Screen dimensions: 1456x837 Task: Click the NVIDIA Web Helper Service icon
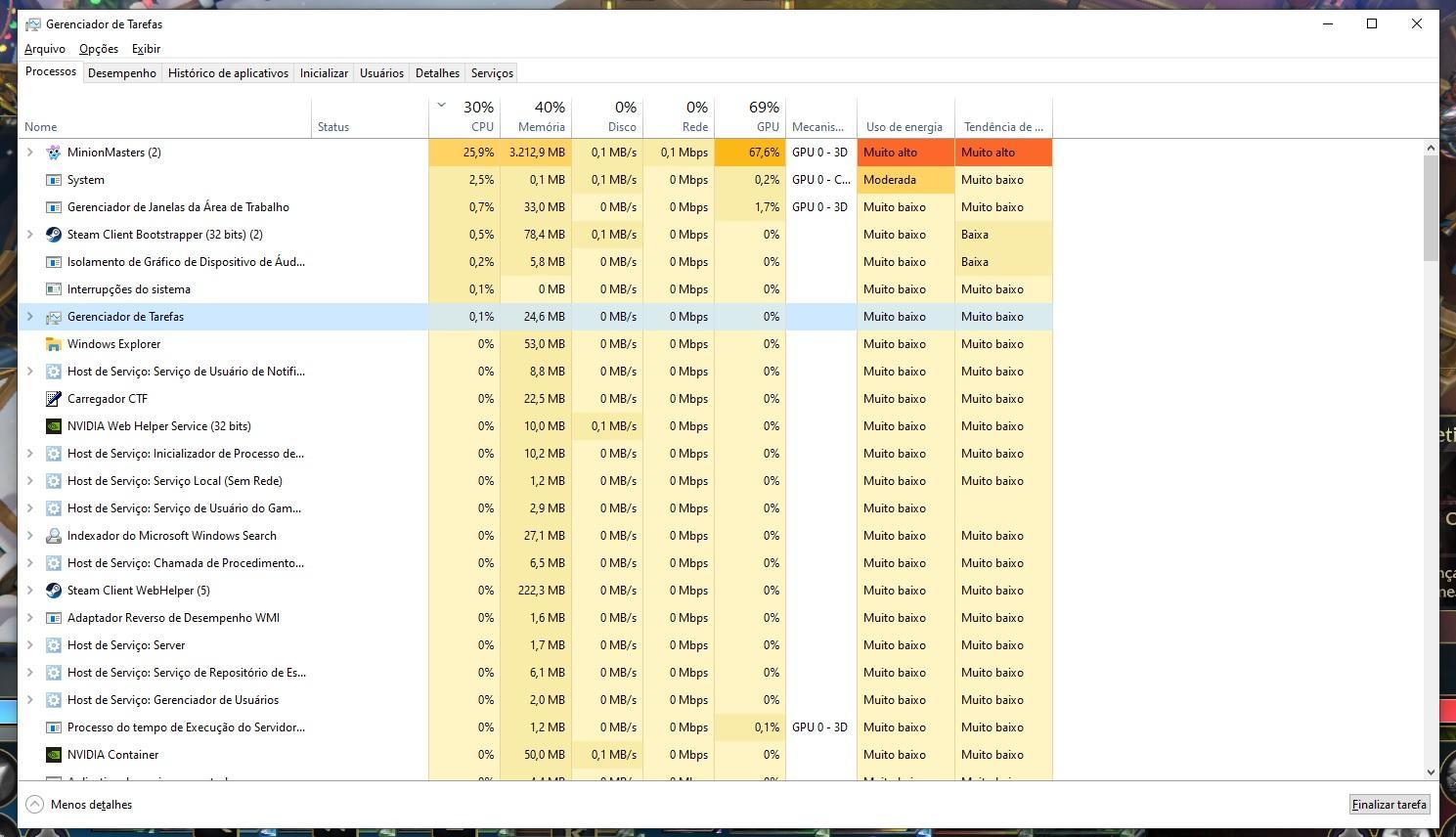click(x=54, y=426)
